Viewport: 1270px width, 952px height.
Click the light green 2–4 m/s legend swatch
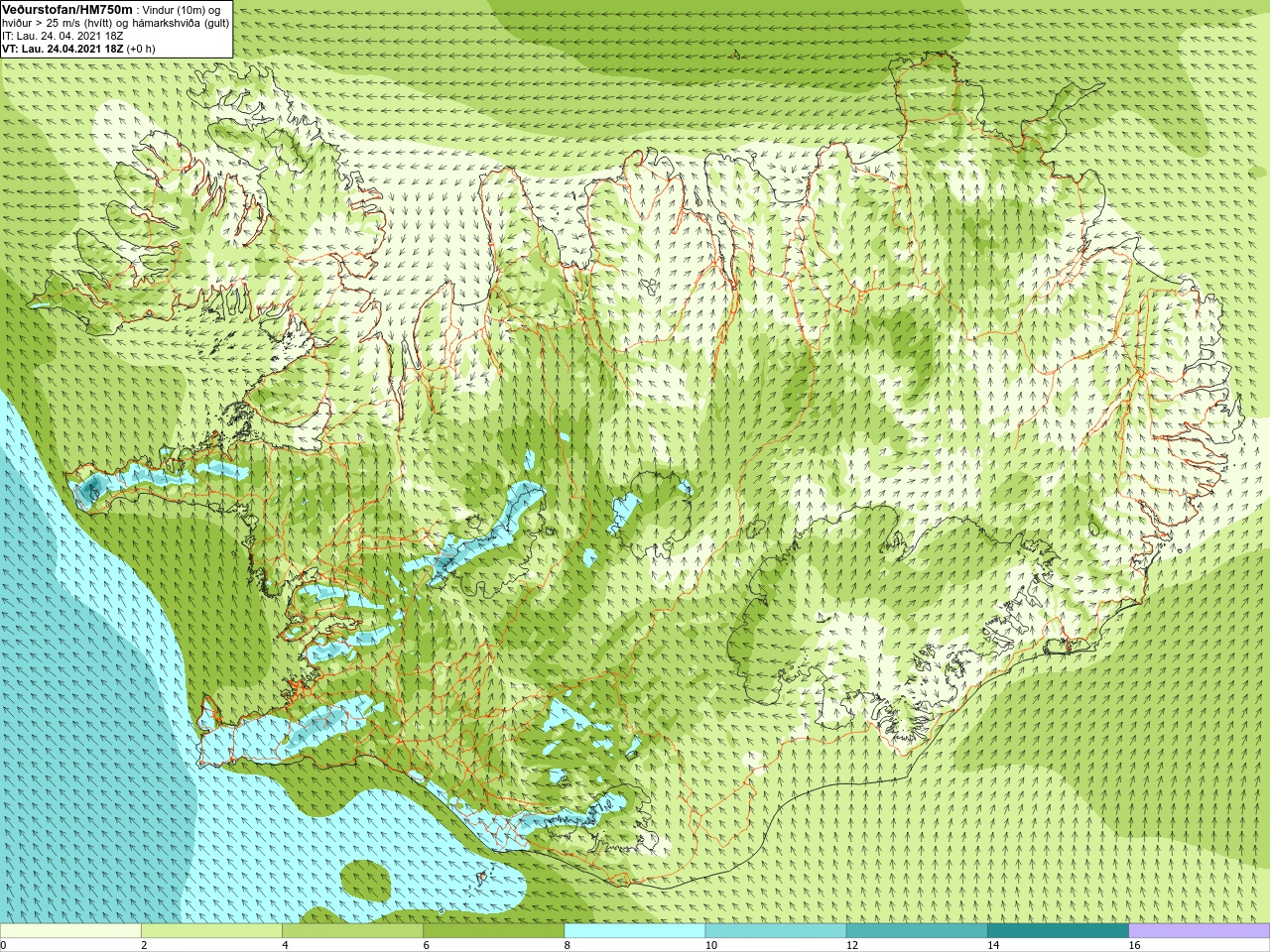pos(211,931)
